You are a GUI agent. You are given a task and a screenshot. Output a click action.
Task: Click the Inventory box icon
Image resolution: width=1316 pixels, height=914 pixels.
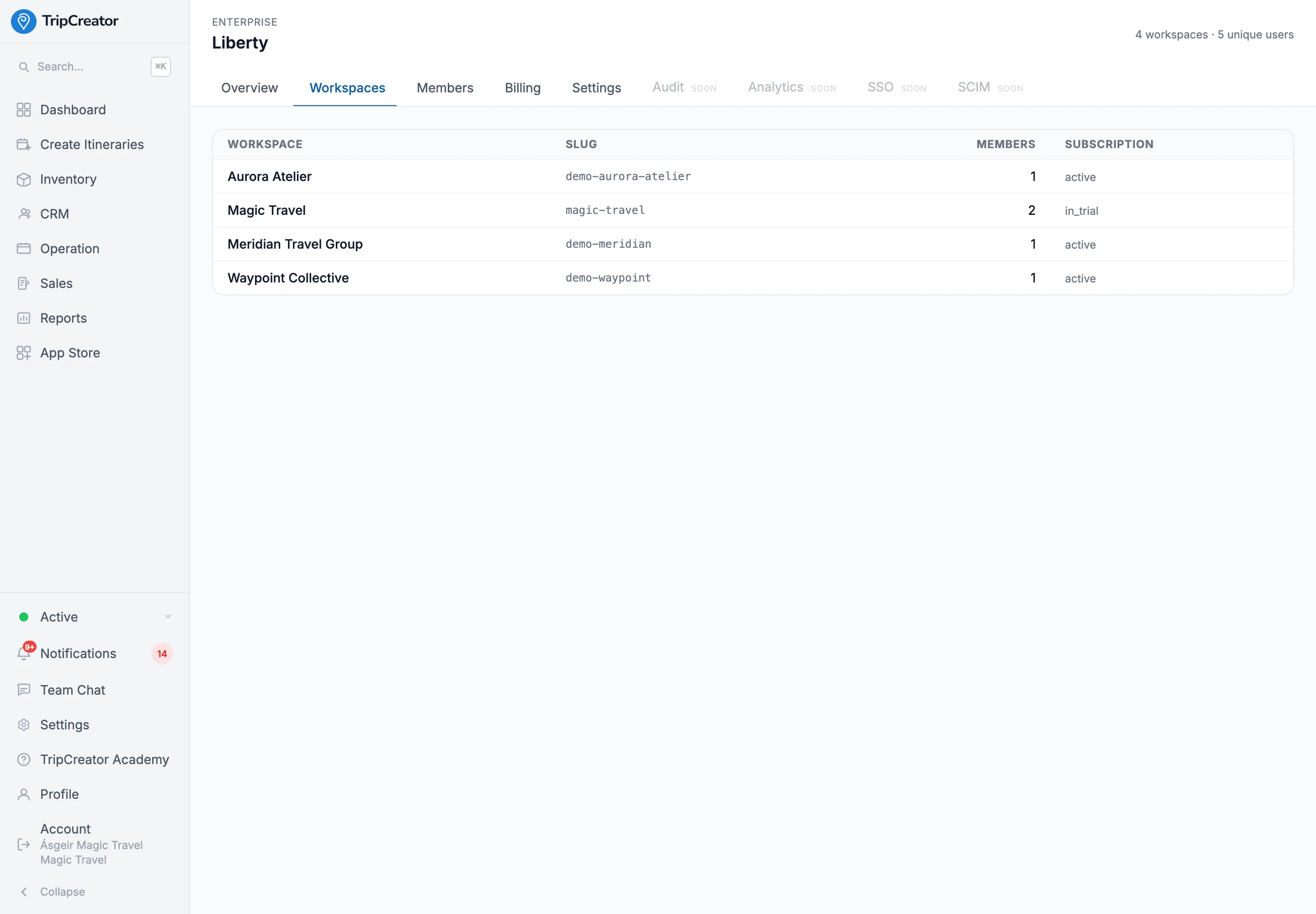[24, 179]
